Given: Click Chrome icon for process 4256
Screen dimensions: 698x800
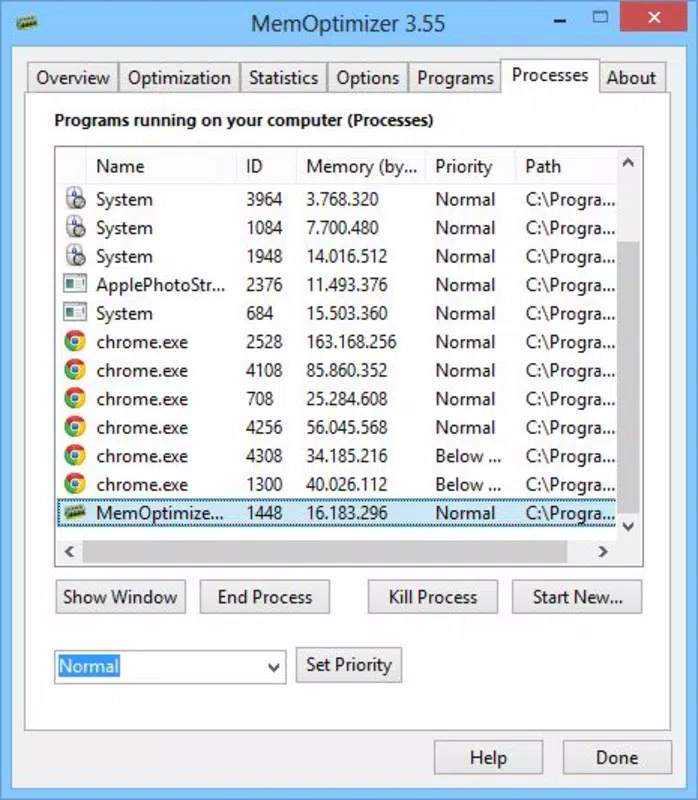Looking at the screenshot, I should [75, 427].
